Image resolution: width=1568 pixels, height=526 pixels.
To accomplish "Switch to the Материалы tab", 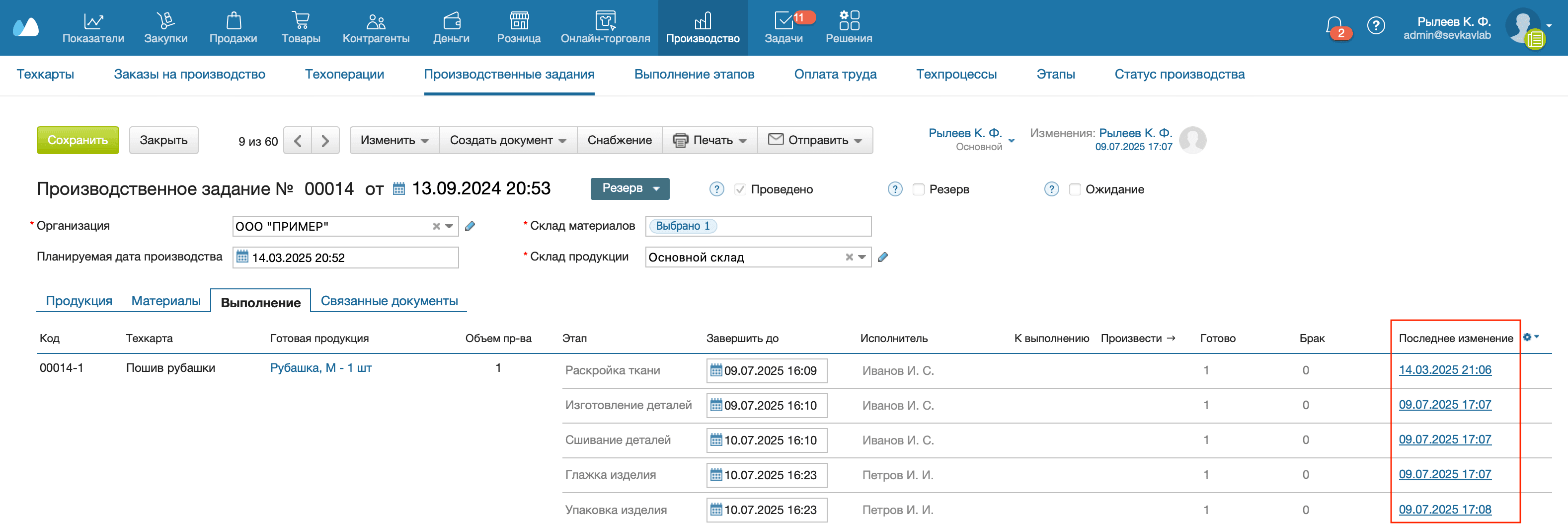I will coord(165,300).
